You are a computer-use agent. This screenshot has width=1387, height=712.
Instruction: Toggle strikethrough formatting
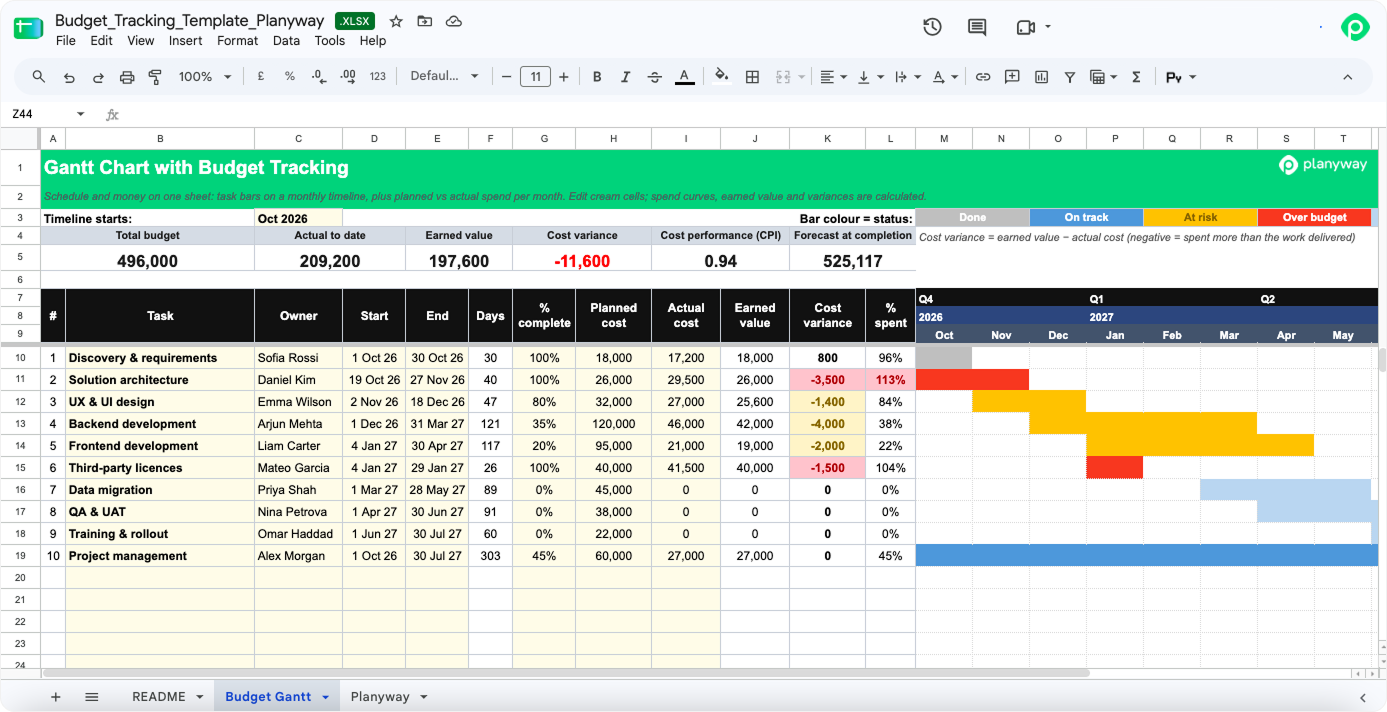point(655,77)
